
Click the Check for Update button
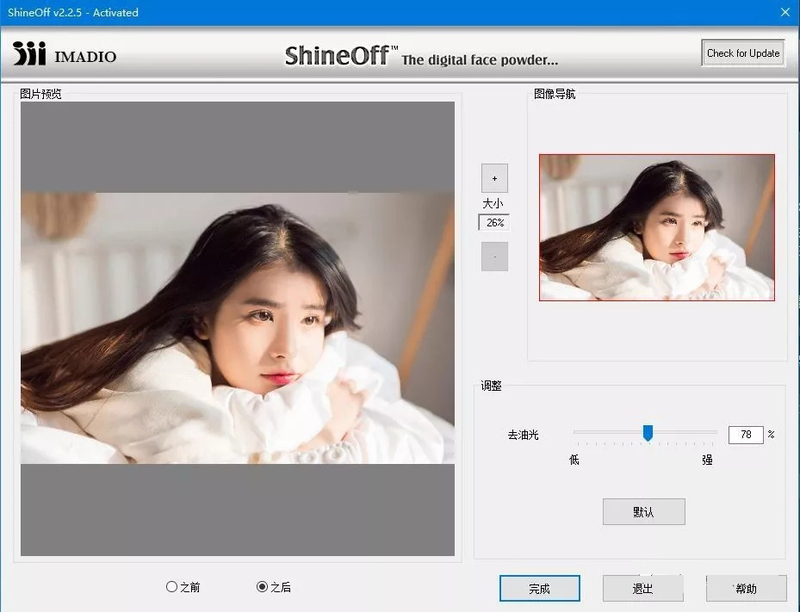point(743,53)
